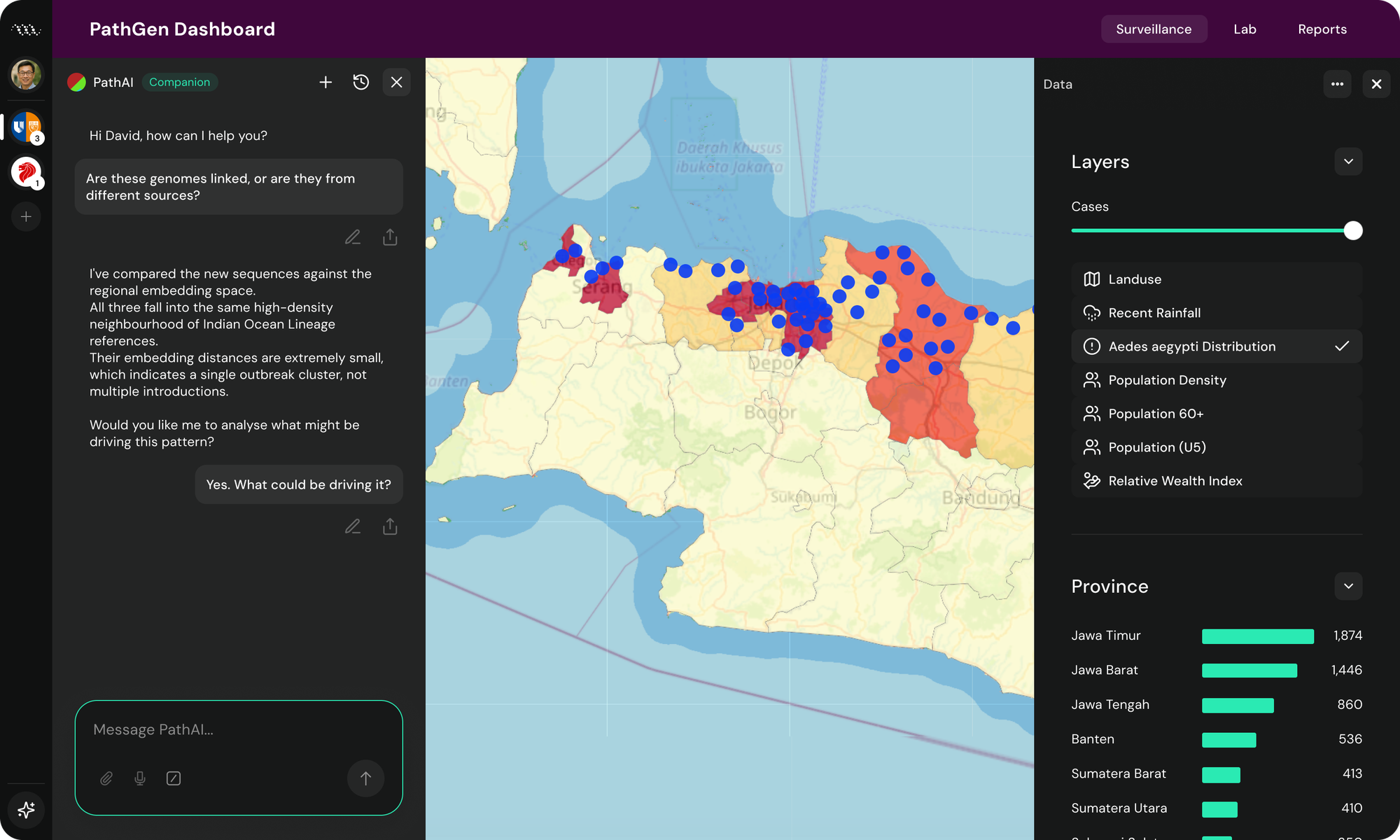Adjust the Cases slider handle

tap(1353, 230)
